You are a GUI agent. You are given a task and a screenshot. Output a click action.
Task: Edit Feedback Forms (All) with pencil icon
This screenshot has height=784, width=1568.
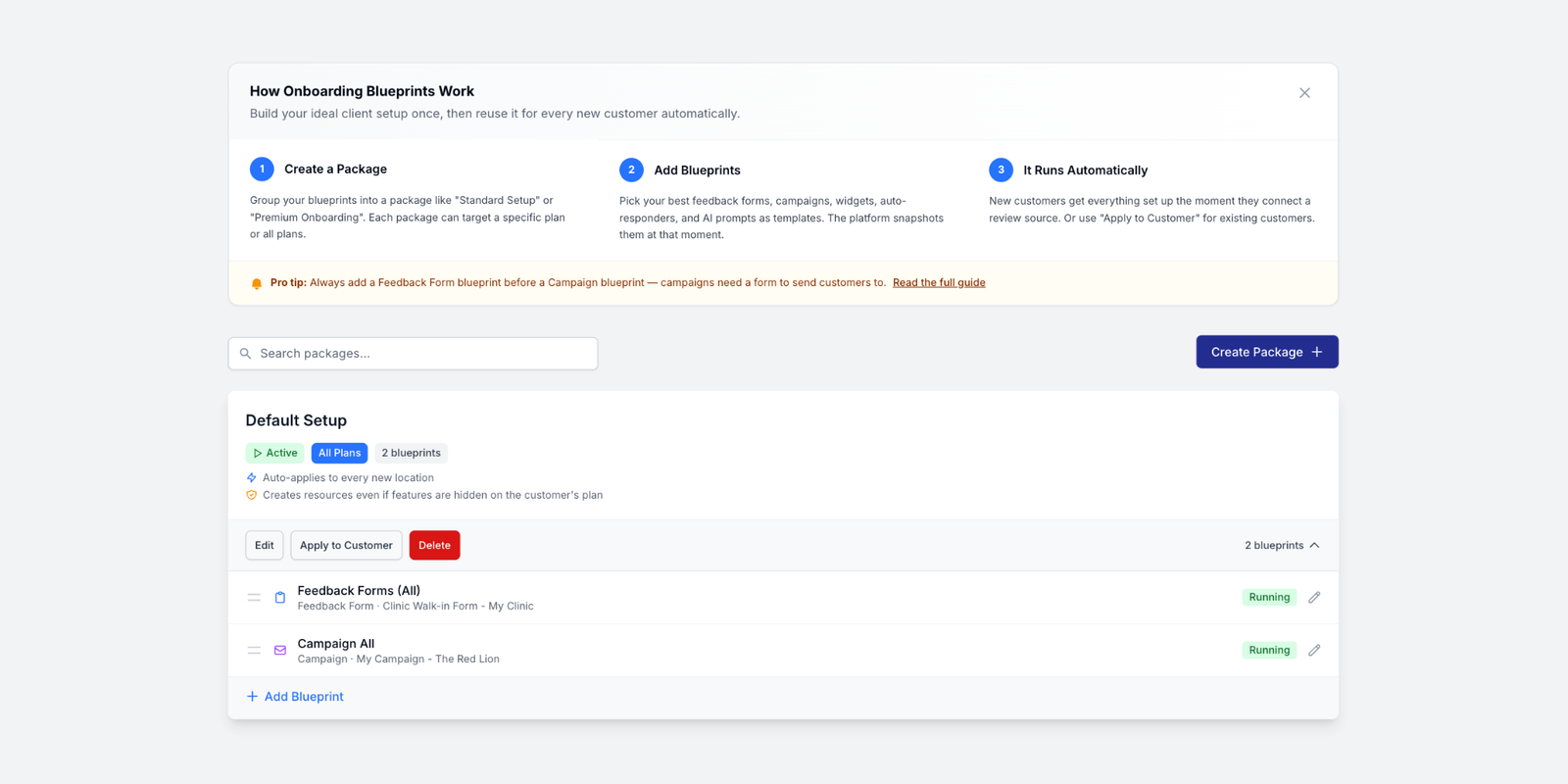(x=1314, y=597)
